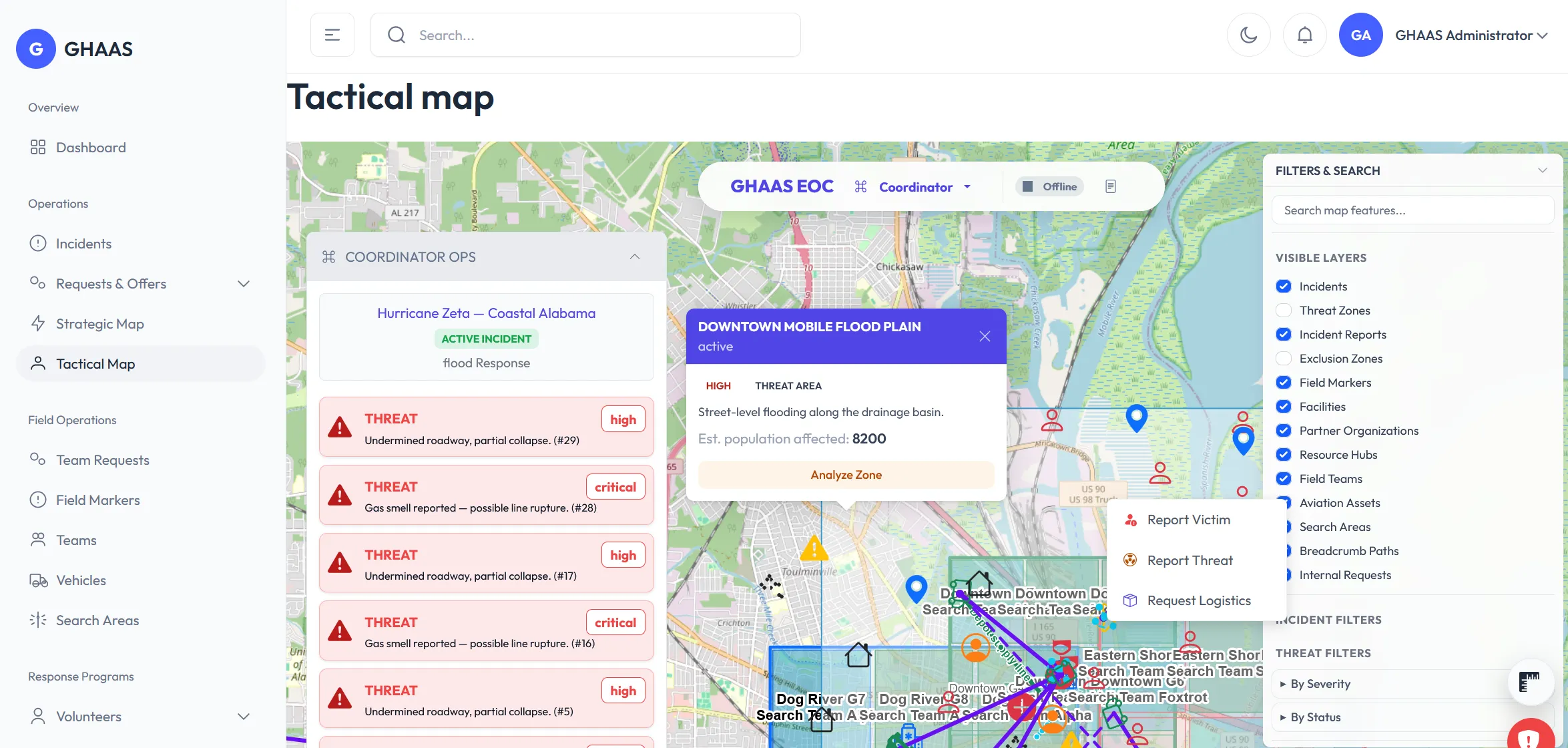Image resolution: width=1568 pixels, height=748 pixels.
Task: Open the Coordinator role dropdown
Action: 913,187
